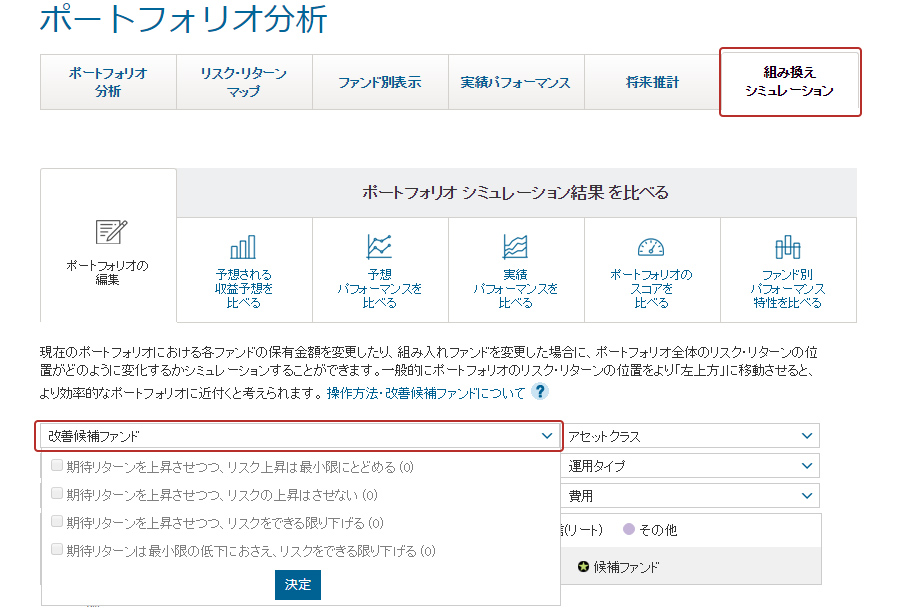Click the portfolio edit pencil icon
The height and width of the screenshot is (610, 900).
(111, 232)
